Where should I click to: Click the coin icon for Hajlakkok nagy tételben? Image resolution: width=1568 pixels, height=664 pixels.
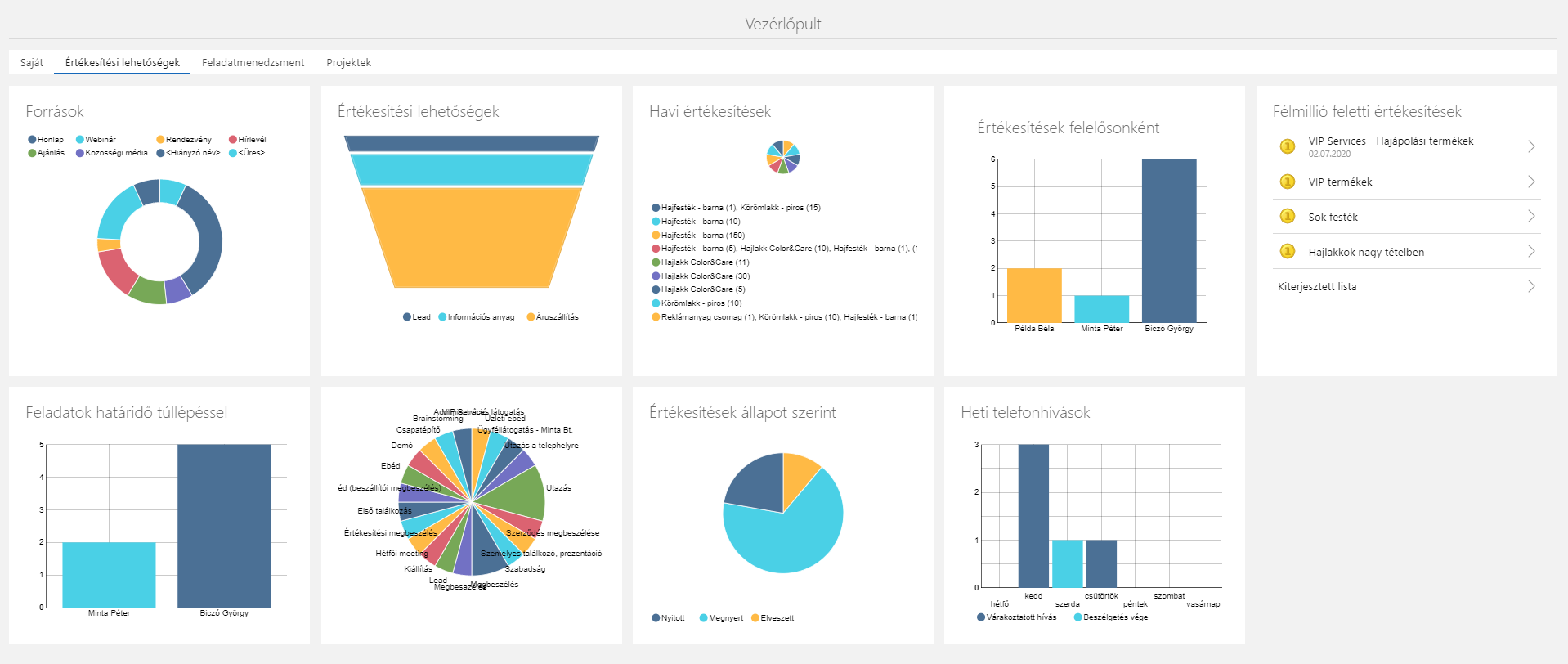click(x=1287, y=252)
